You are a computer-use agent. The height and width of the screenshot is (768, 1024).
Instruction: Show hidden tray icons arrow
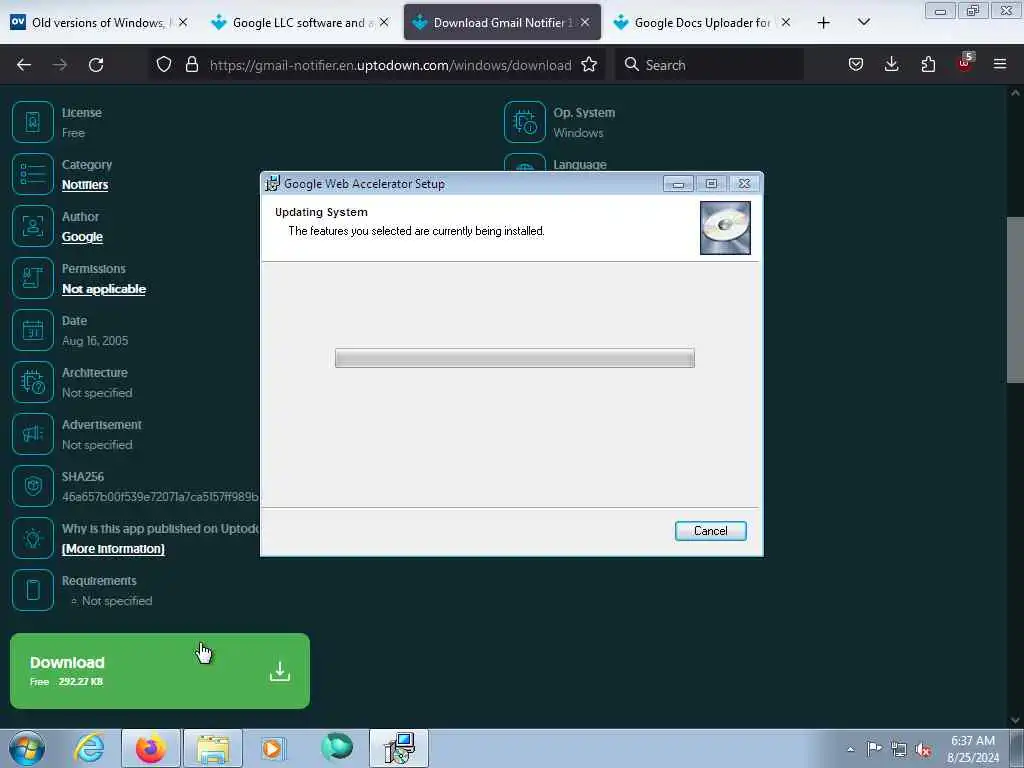pos(850,749)
